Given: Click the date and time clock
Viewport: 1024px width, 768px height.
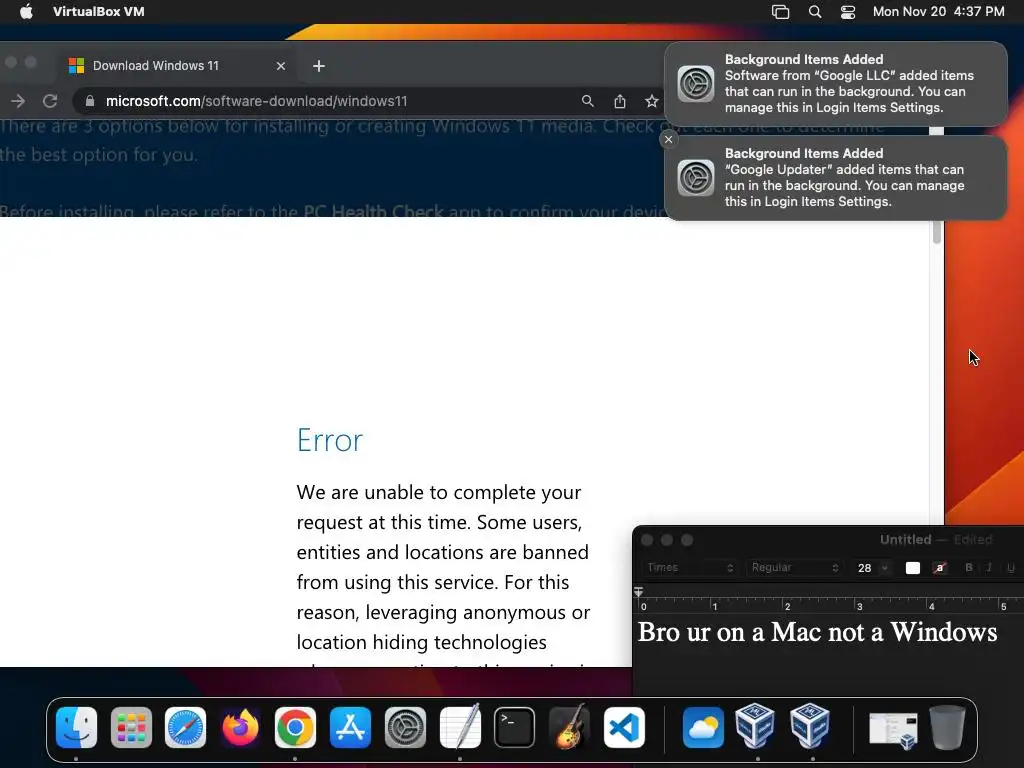Looking at the screenshot, I should pyautogui.click(x=938, y=12).
